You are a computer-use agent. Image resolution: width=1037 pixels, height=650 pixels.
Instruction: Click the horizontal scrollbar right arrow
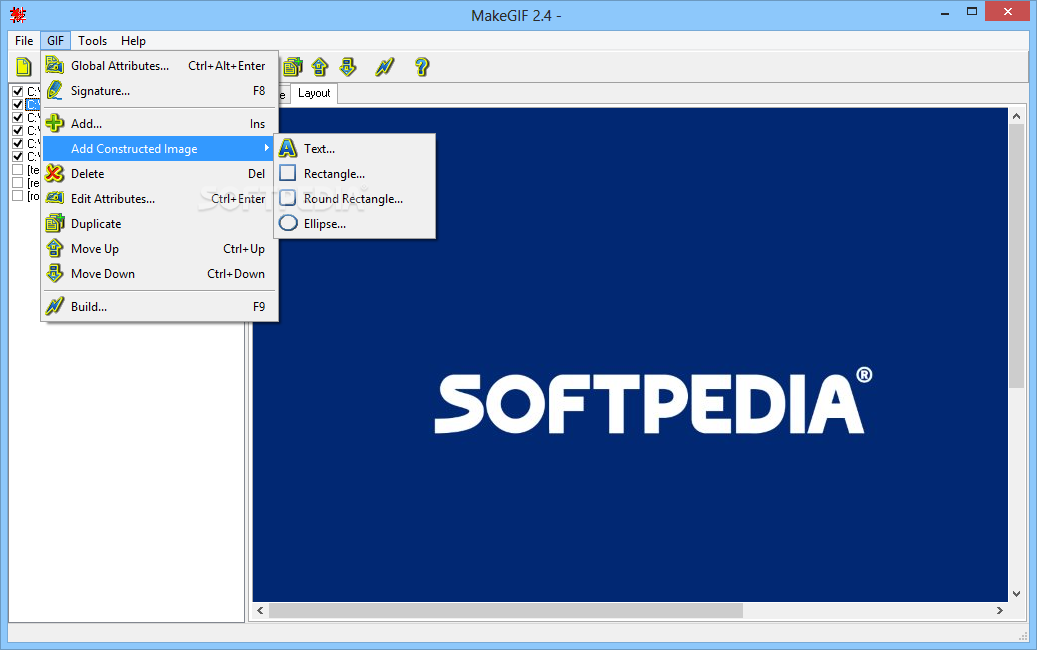1000,610
